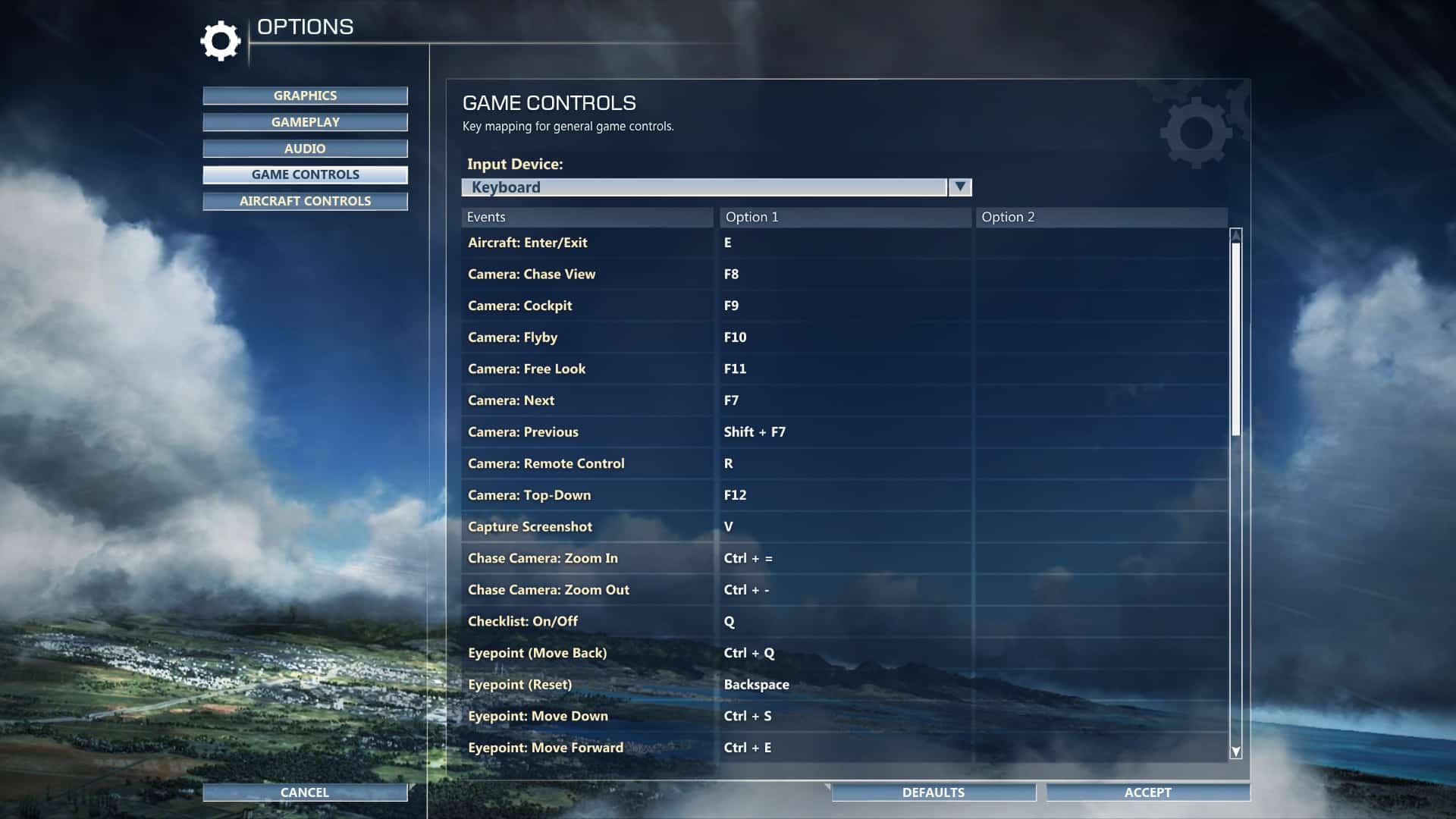This screenshot has width=1456, height=819.
Task: Switch to the Gameplay tab
Action: click(305, 122)
